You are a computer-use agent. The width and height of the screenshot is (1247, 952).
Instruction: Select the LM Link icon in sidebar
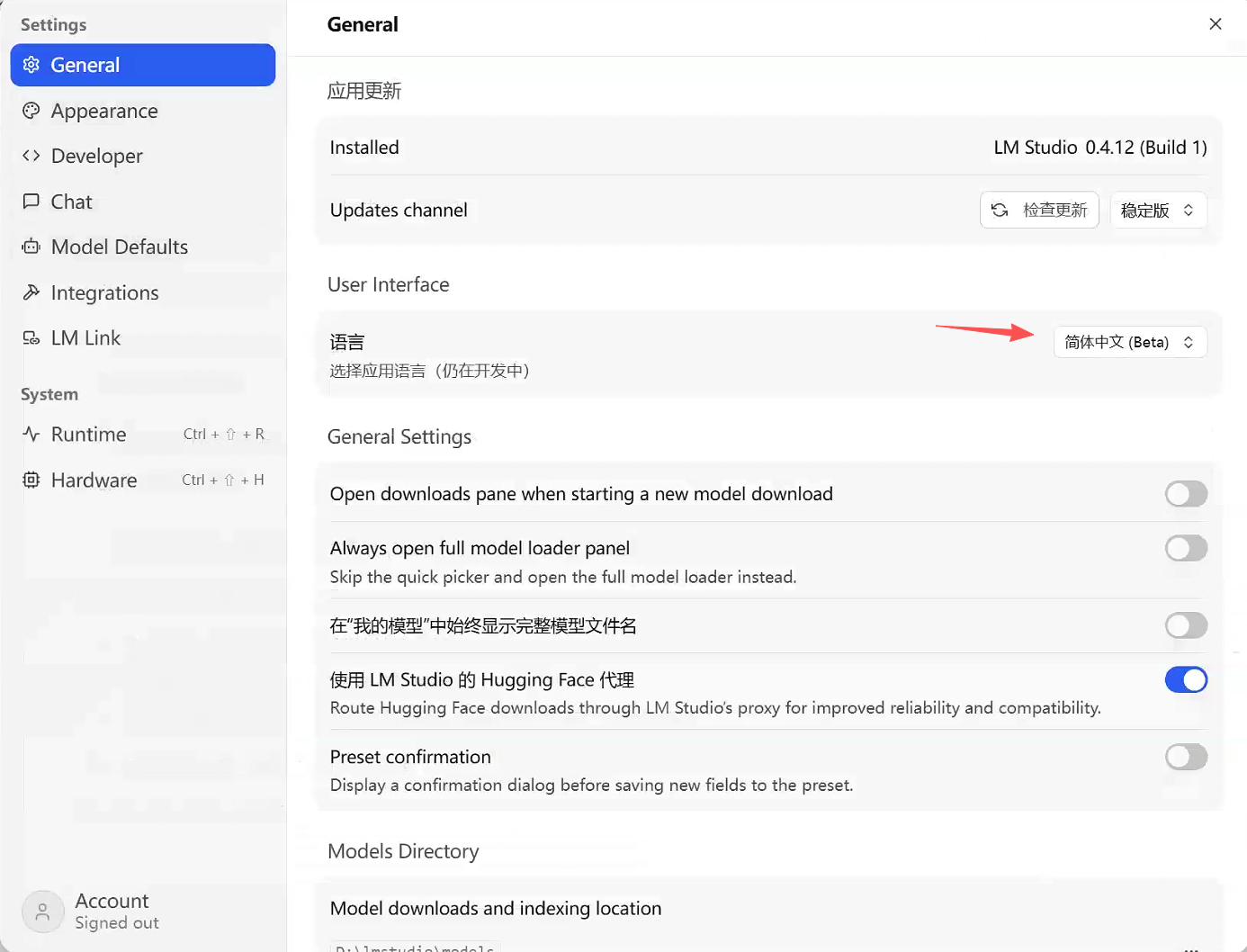tap(31, 337)
